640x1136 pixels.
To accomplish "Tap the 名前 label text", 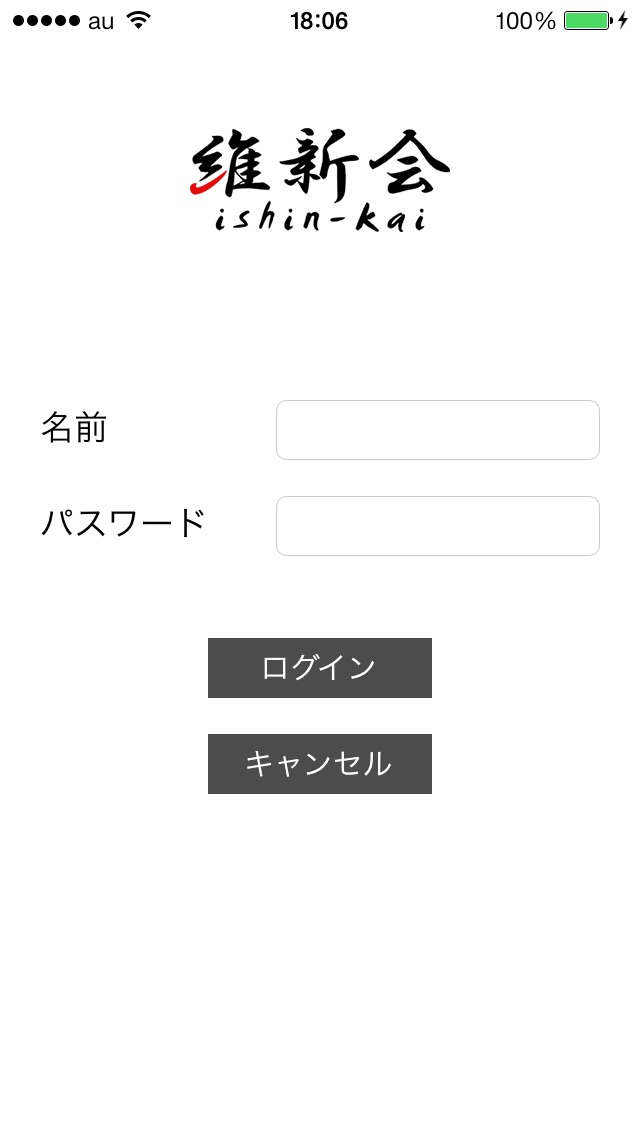I will [73, 427].
